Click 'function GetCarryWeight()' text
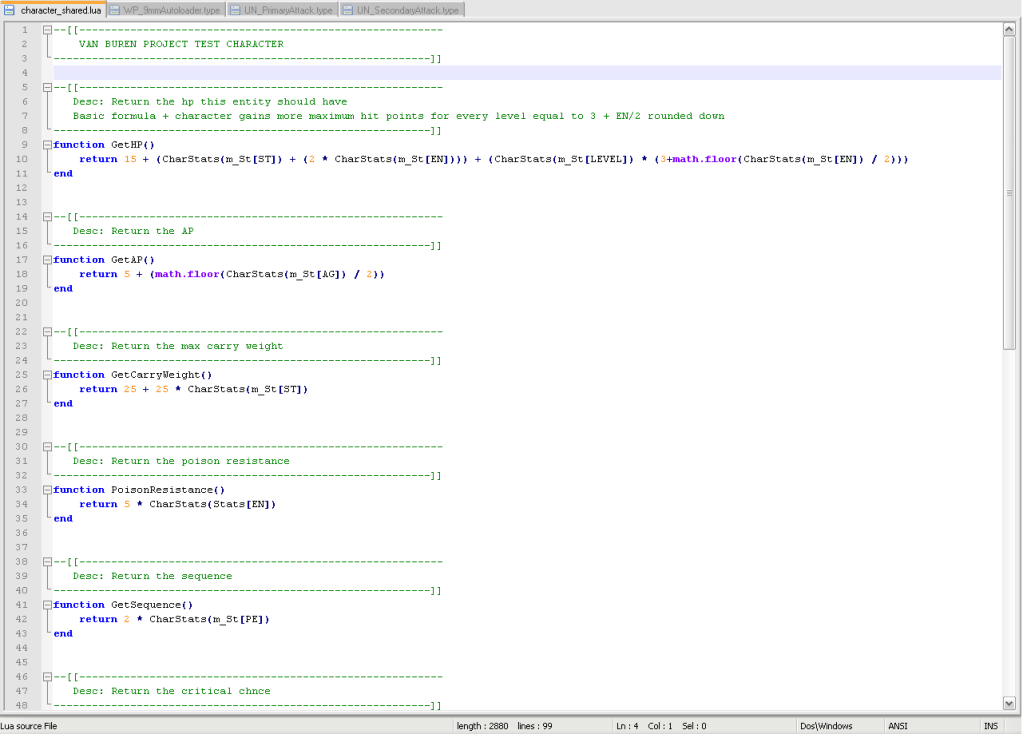Image resolution: width=1023 pixels, height=734 pixels. (132, 375)
